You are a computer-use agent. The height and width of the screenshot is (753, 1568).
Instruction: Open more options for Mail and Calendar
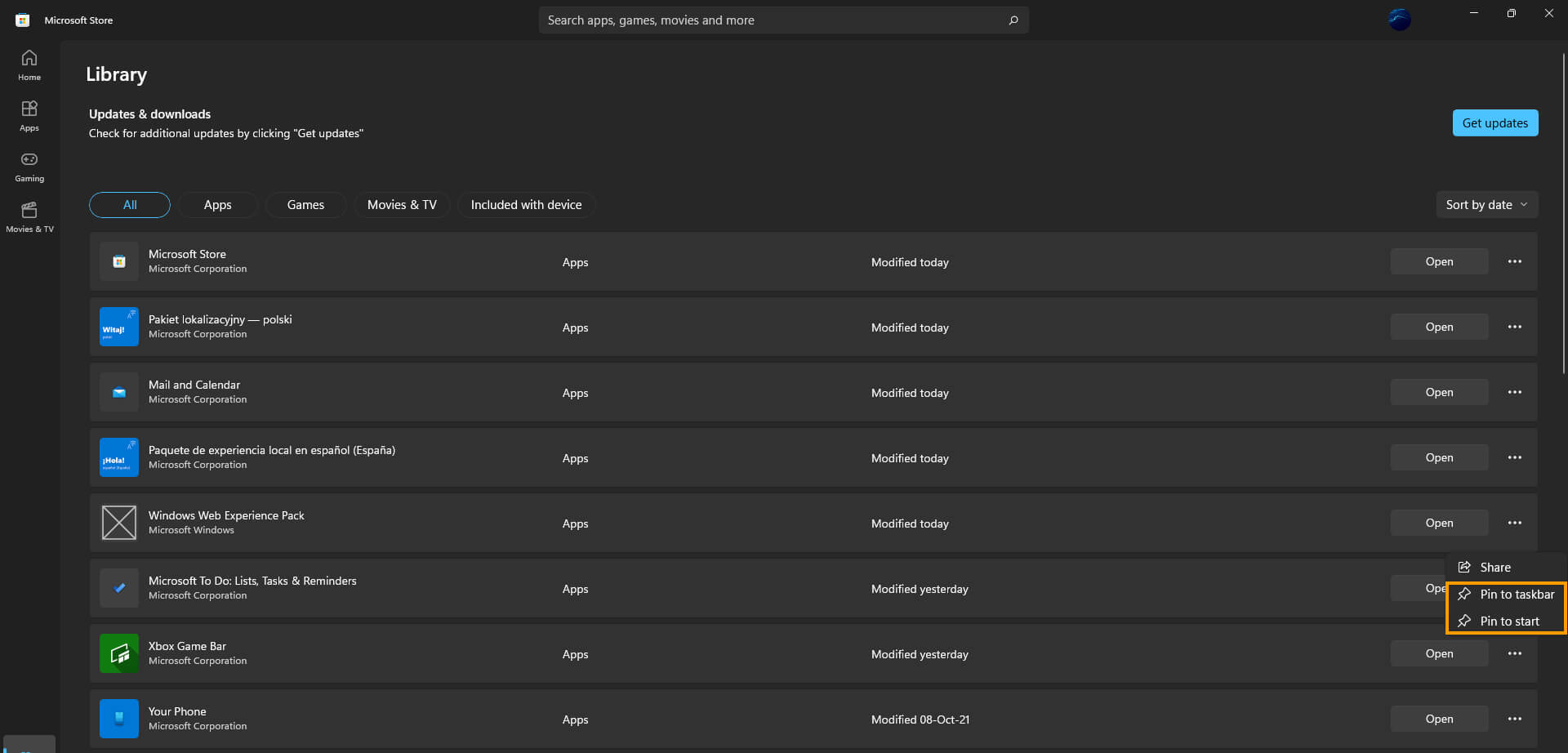coord(1515,392)
